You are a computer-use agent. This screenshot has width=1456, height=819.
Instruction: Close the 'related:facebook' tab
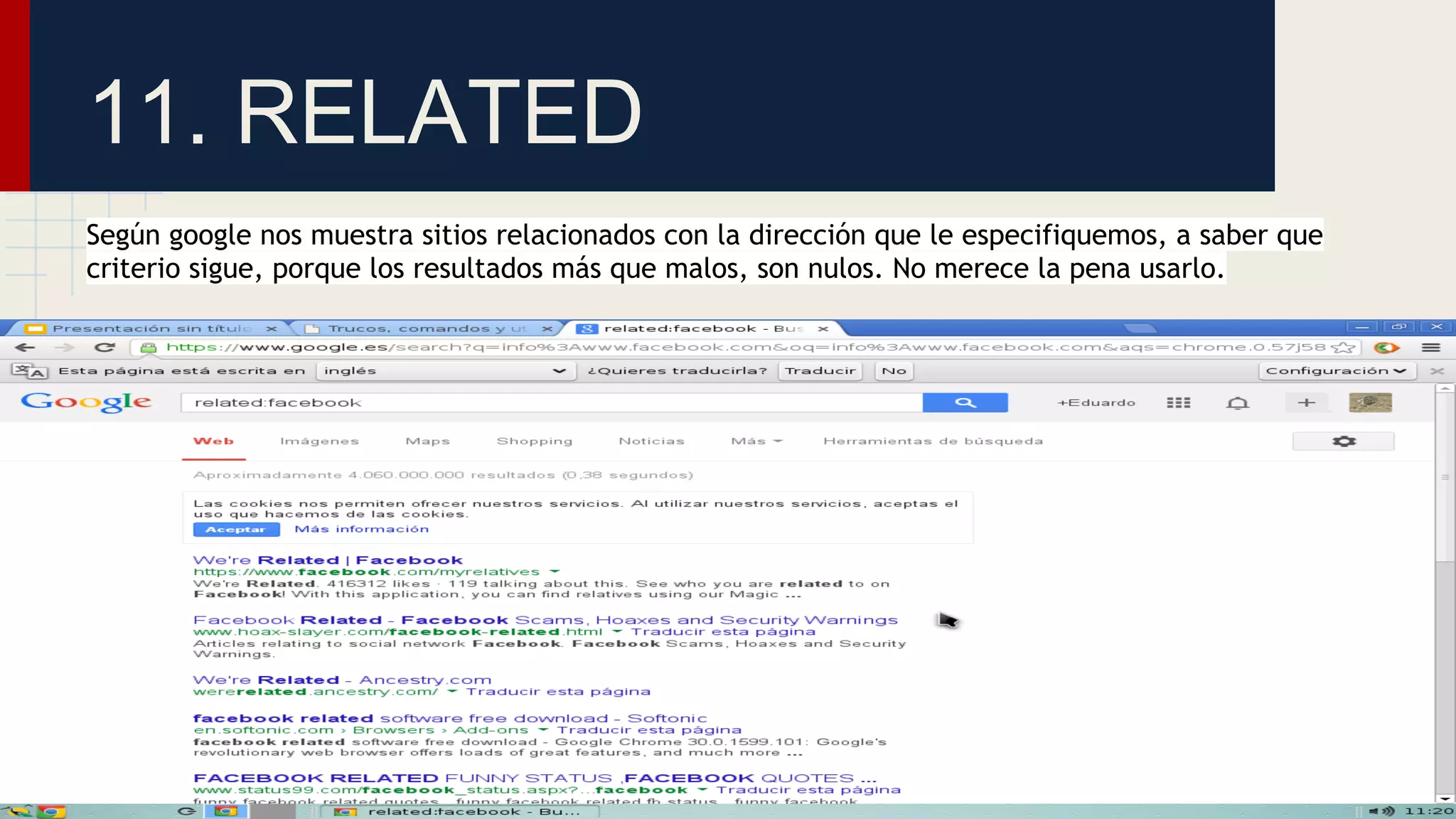click(823, 328)
